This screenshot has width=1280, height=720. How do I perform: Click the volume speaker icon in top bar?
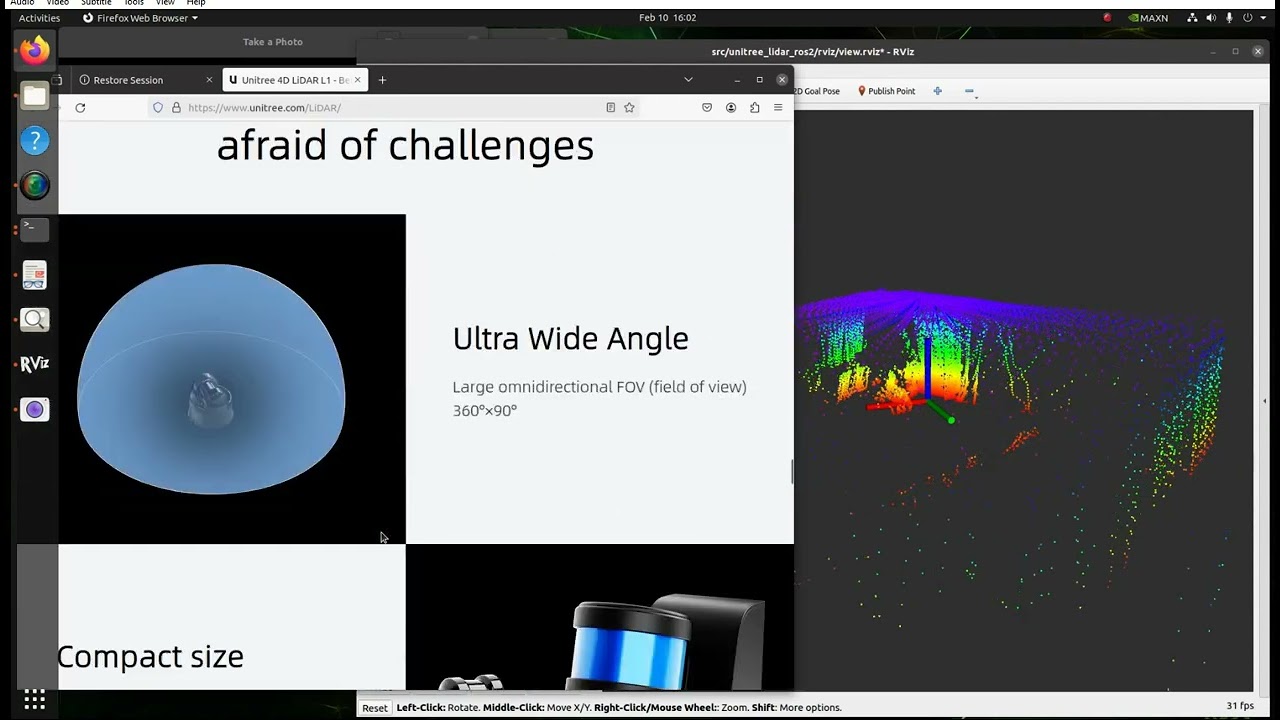click(1211, 18)
